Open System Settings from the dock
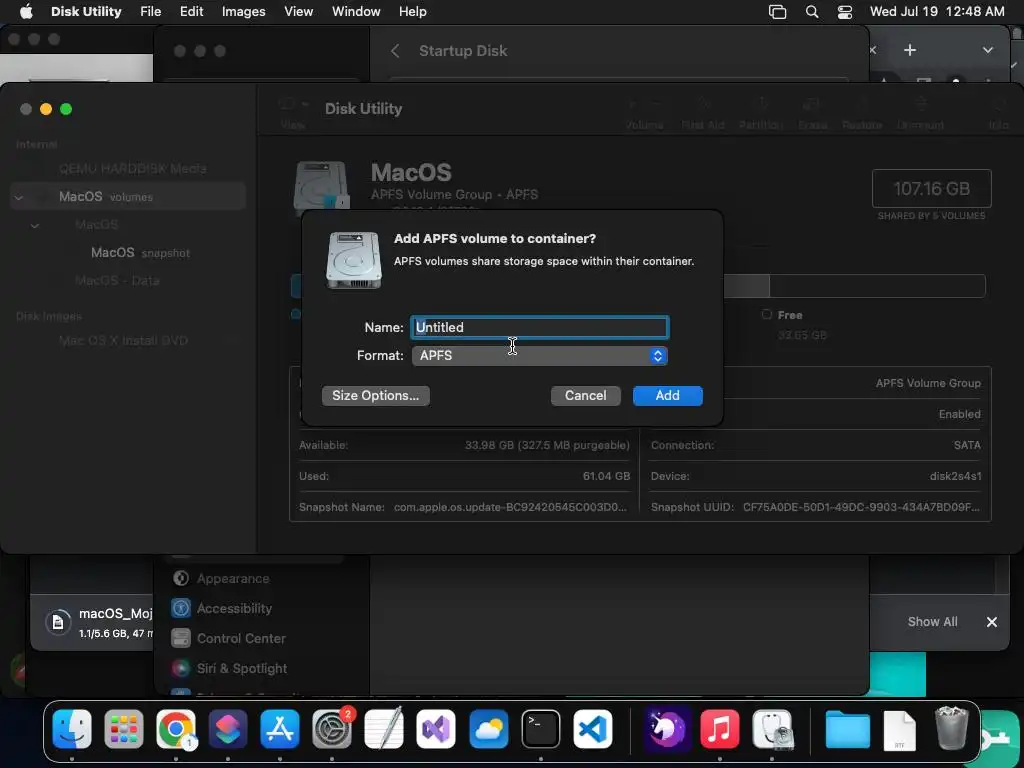 [332, 729]
